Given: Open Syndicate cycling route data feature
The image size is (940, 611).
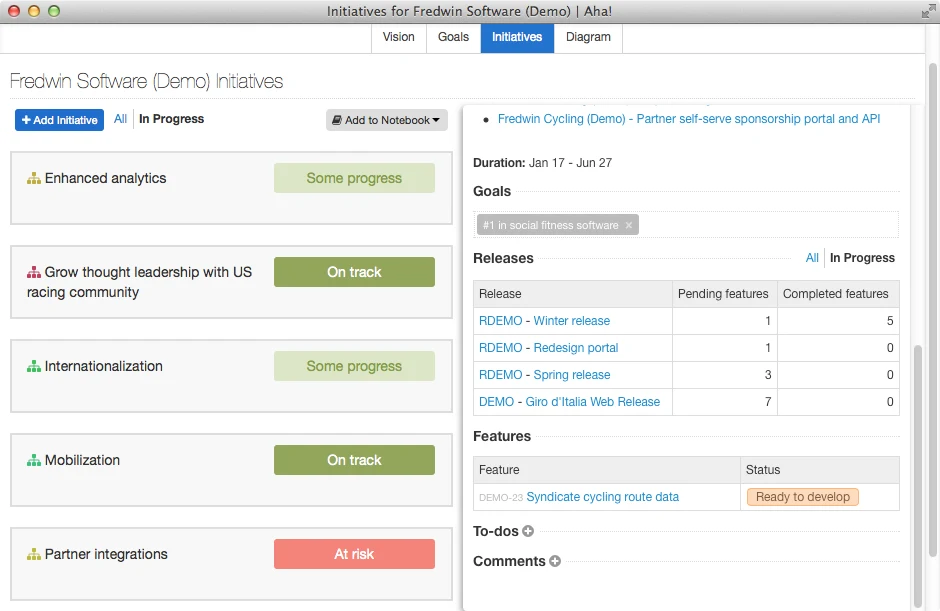Looking at the screenshot, I should tap(602, 497).
